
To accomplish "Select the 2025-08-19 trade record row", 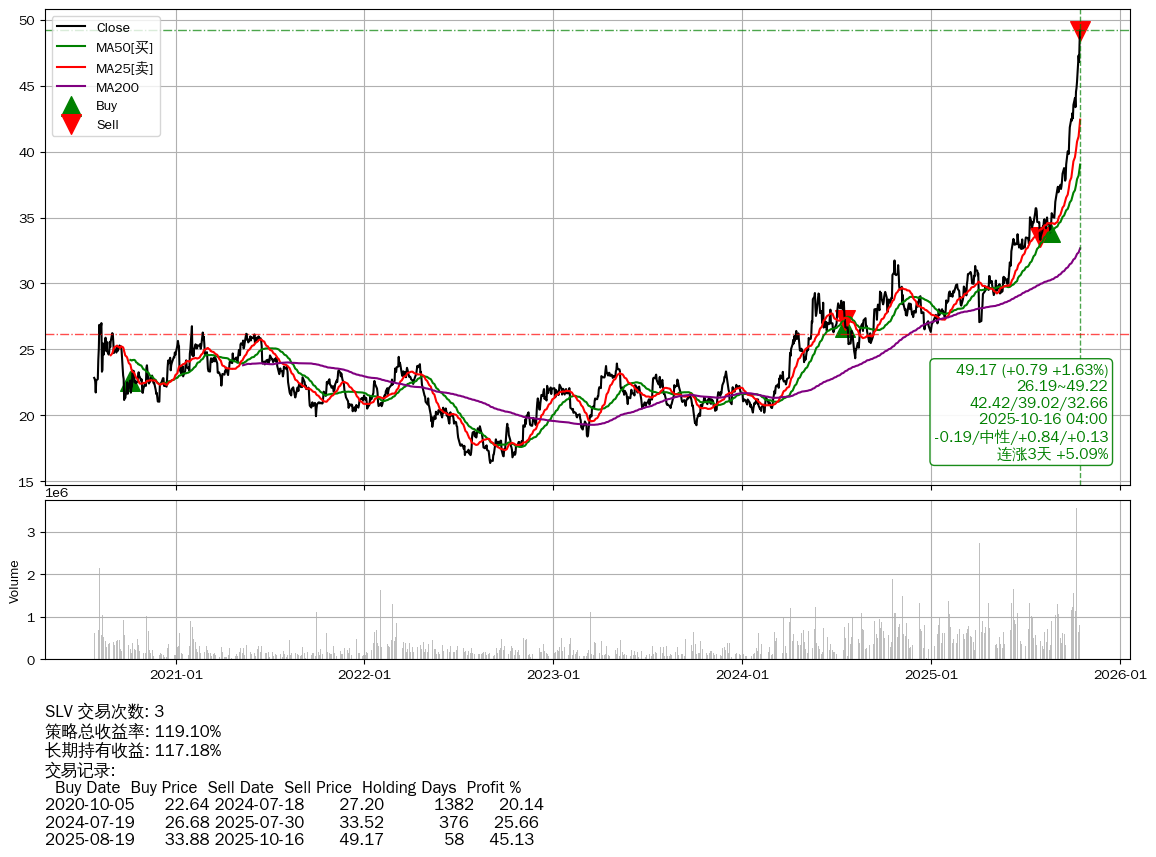I will pos(290,839).
